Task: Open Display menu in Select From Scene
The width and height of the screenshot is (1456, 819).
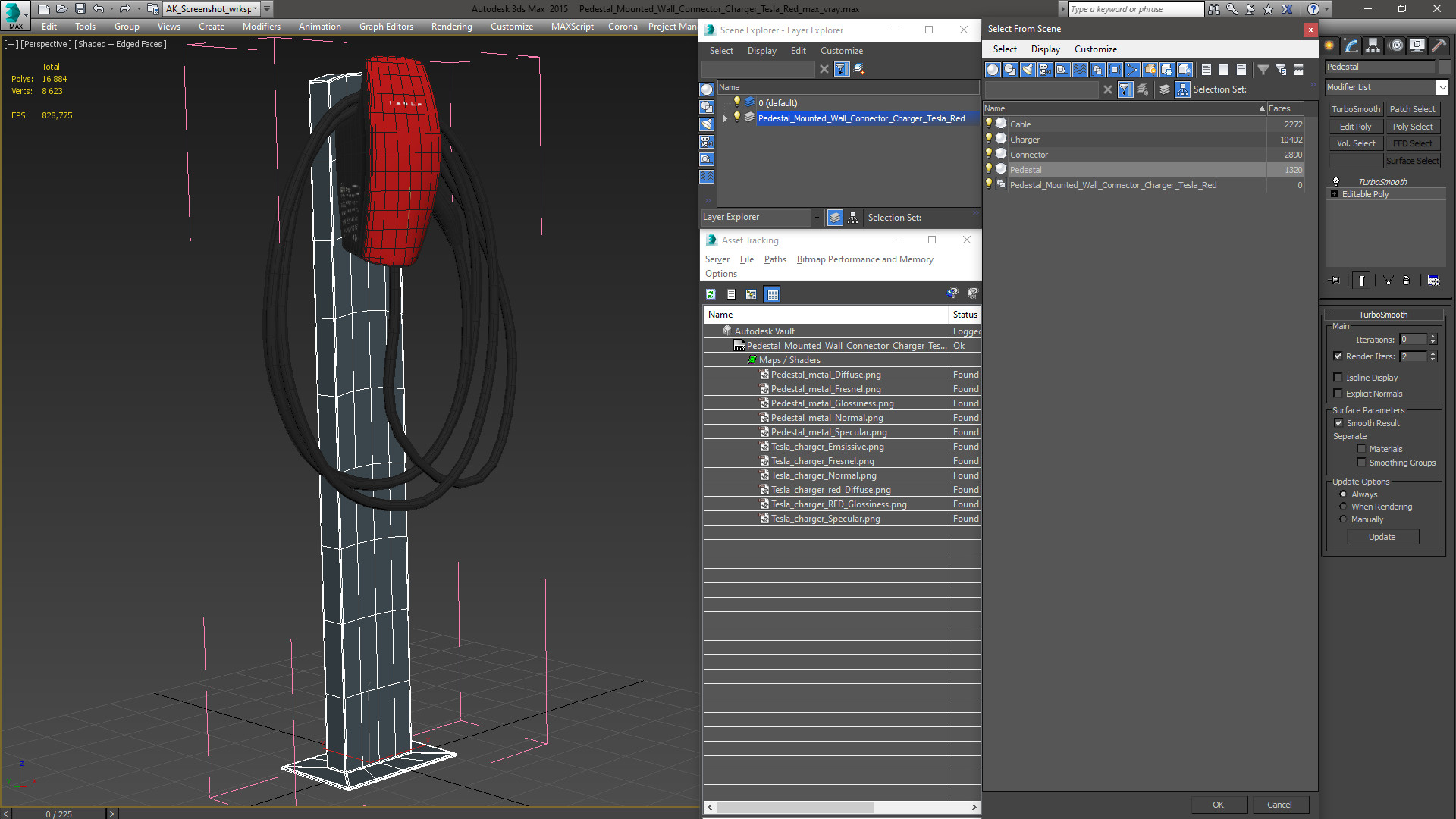Action: tap(1045, 49)
